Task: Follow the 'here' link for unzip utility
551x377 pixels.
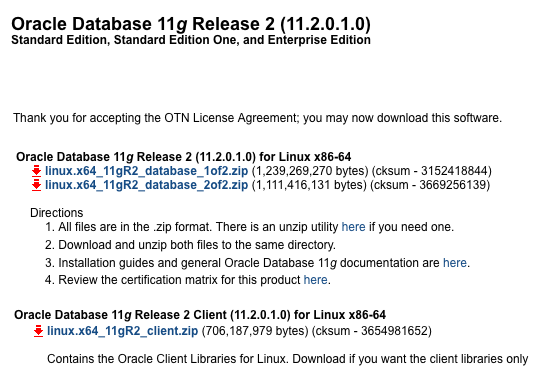Action: [x=354, y=227]
